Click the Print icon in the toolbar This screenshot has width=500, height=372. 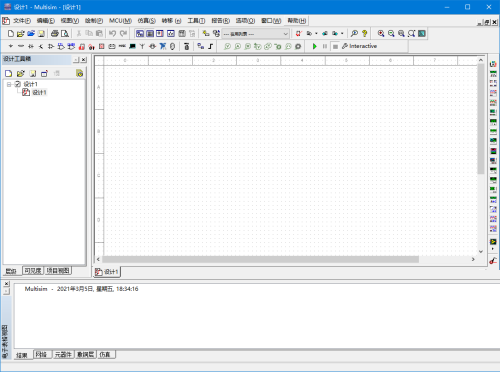(55, 33)
